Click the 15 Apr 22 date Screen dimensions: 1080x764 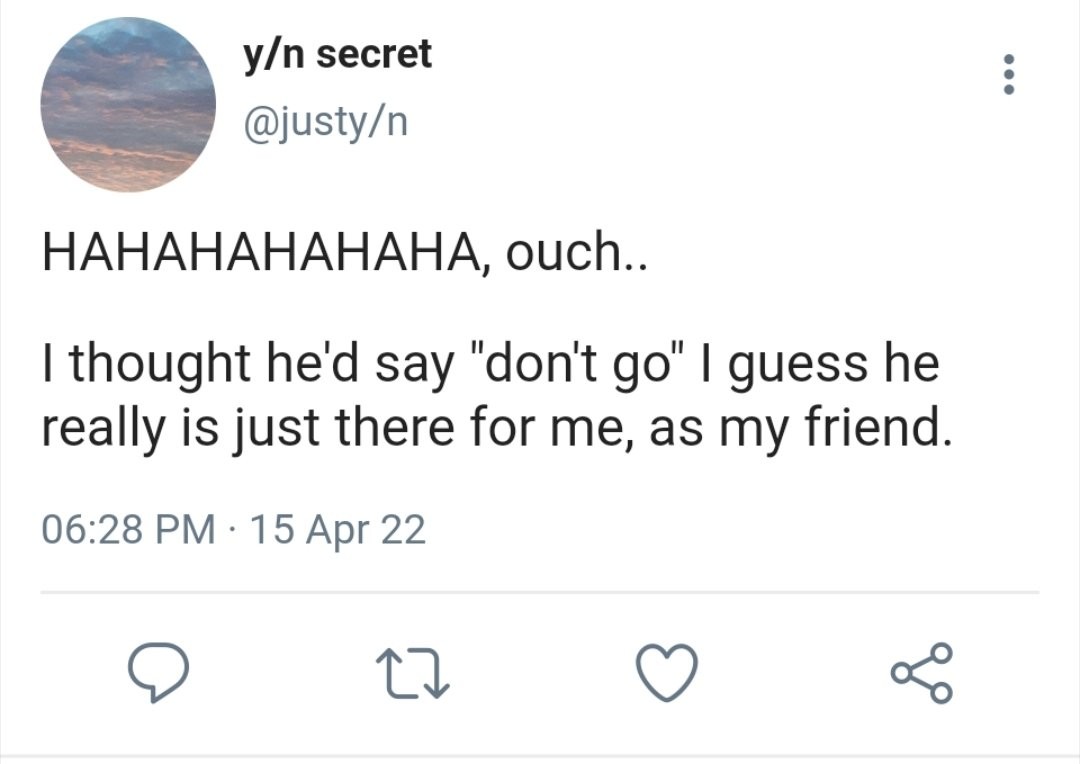339,530
